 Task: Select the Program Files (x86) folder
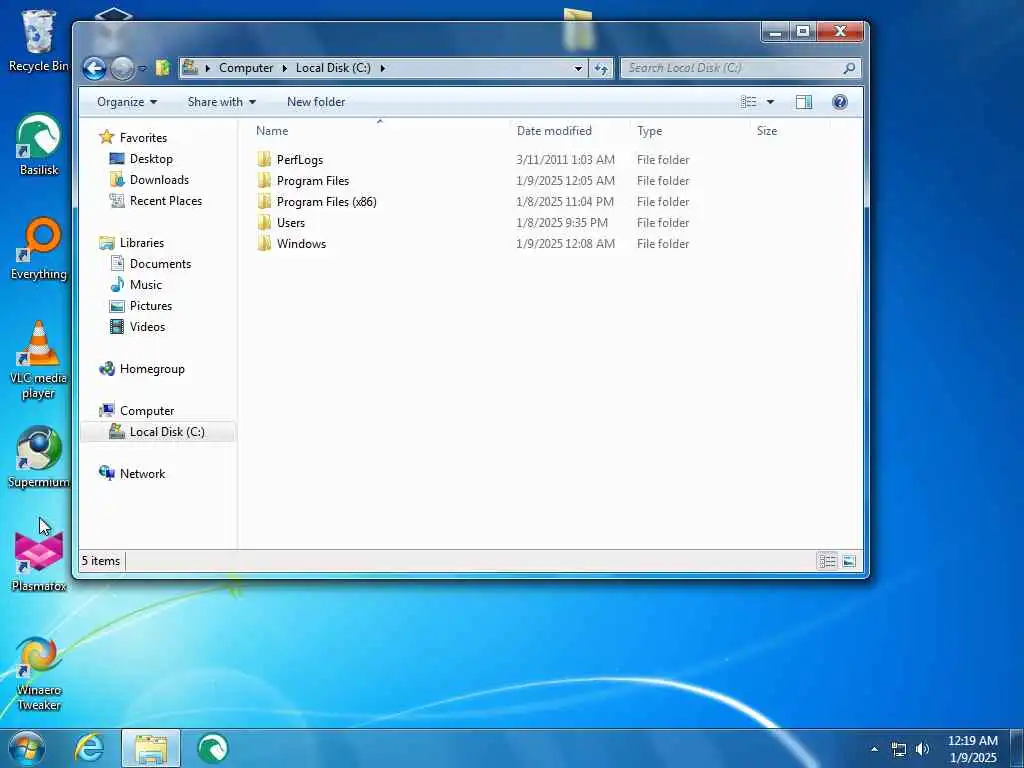coord(326,202)
